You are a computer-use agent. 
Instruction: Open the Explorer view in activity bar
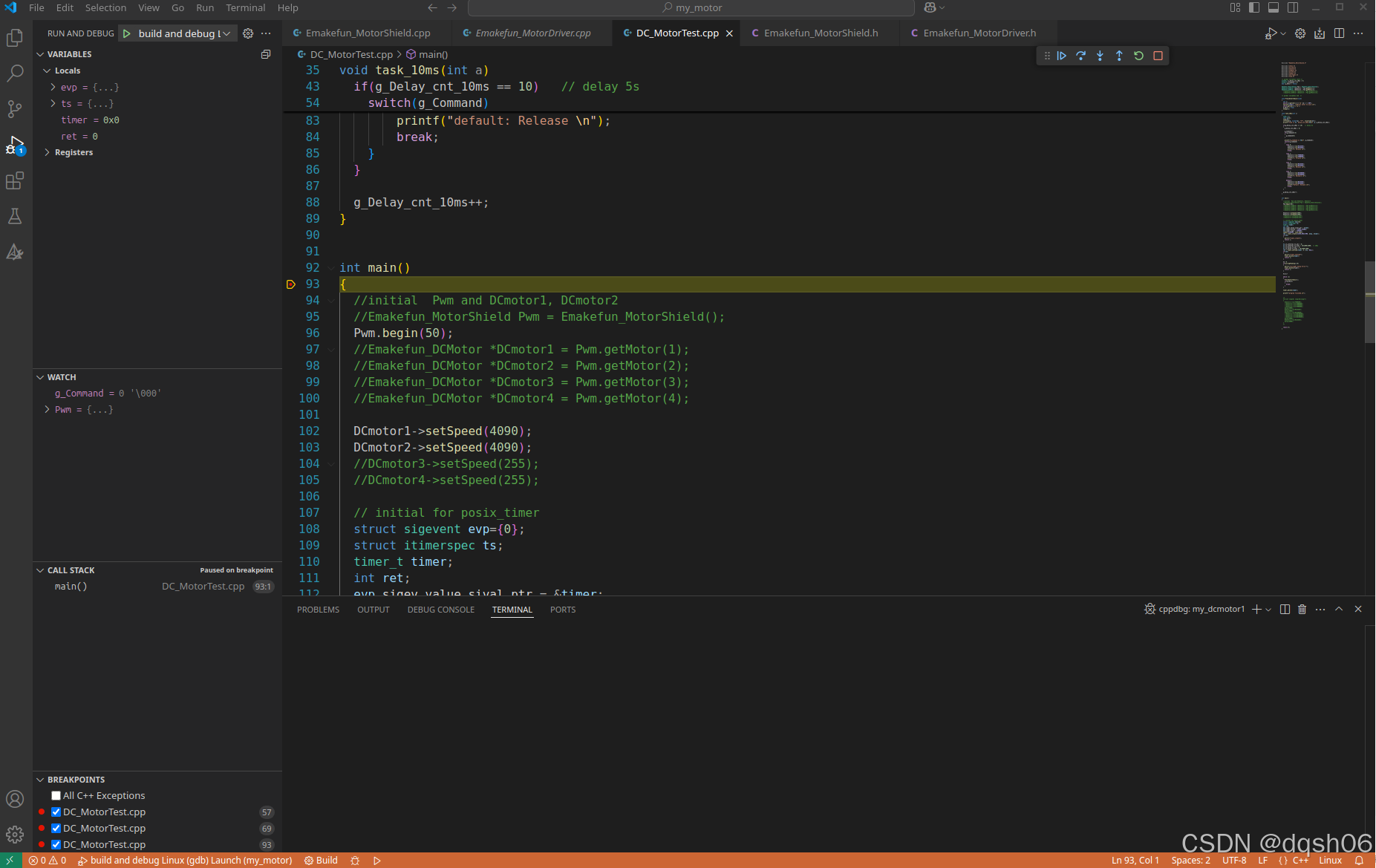[x=15, y=38]
